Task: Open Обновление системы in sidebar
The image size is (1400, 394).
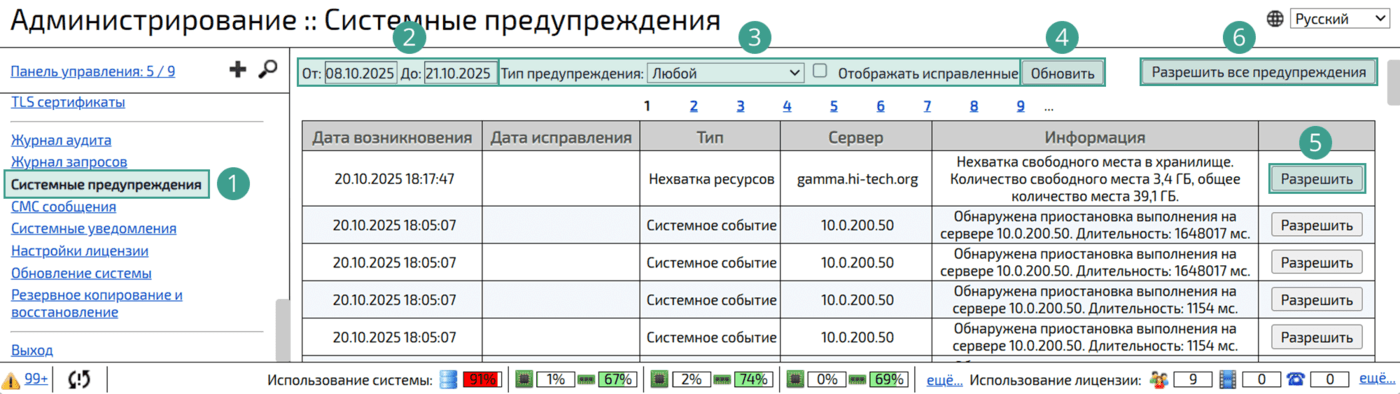Action: (x=81, y=273)
